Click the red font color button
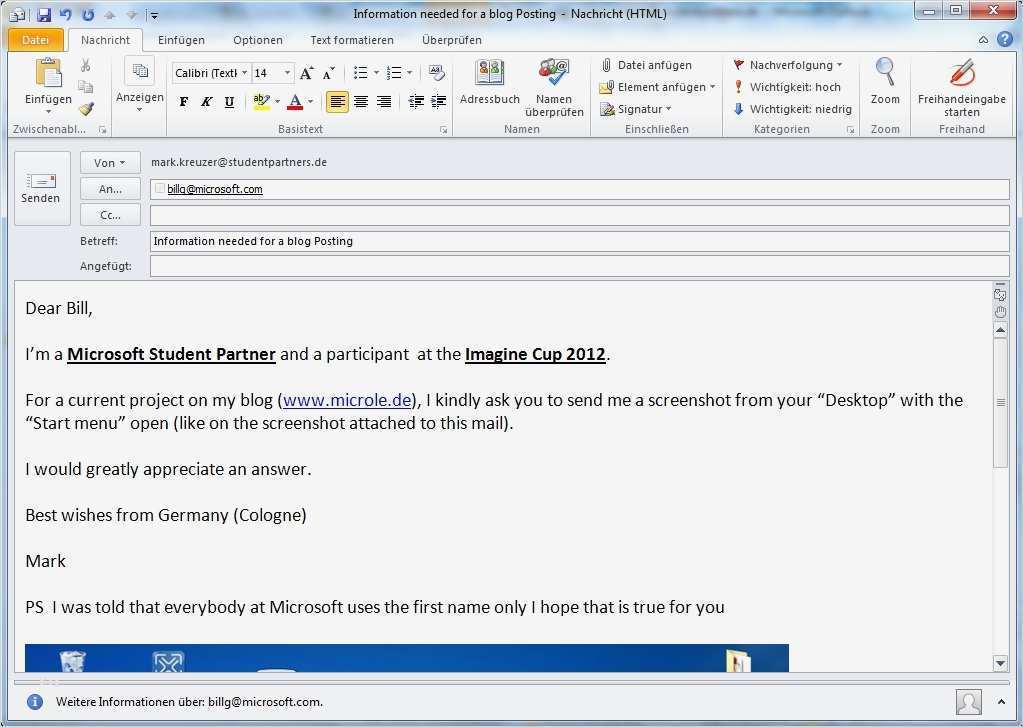This screenshot has width=1023, height=727. pyautogui.click(x=295, y=102)
